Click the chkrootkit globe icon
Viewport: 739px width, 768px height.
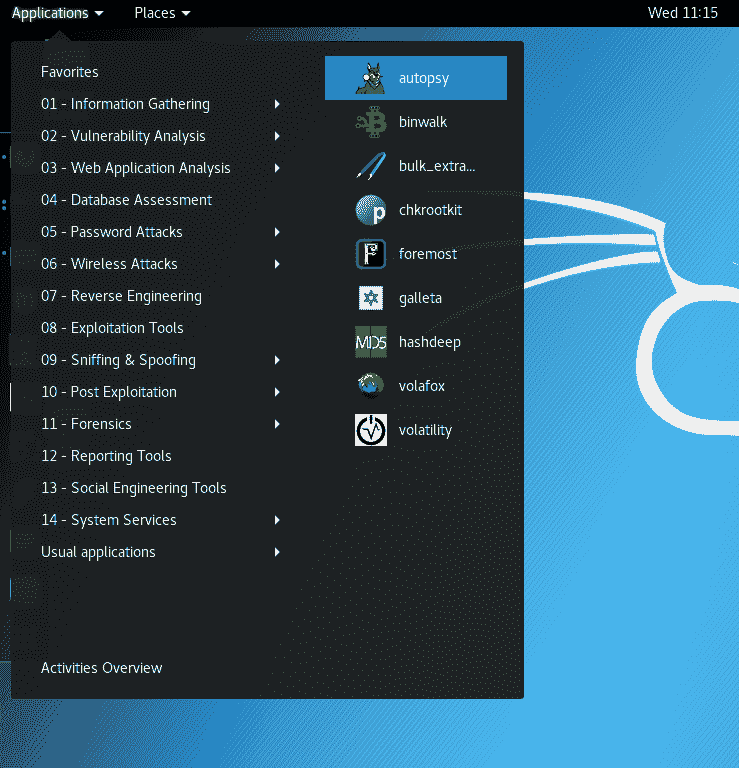(x=371, y=210)
